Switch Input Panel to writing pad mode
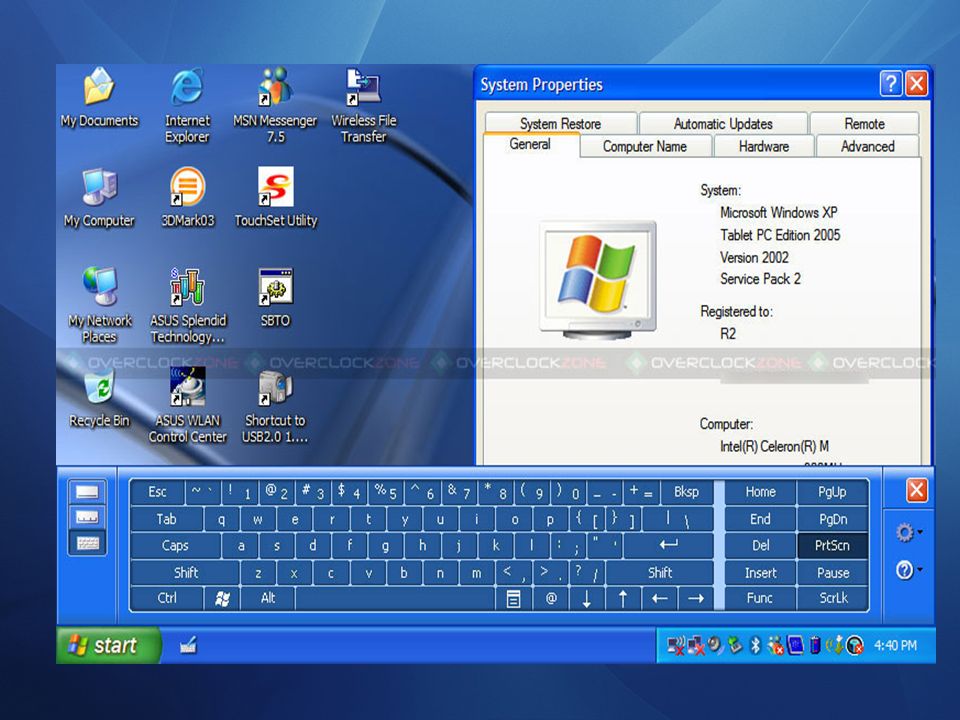The height and width of the screenshot is (720, 960). (88, 492)
